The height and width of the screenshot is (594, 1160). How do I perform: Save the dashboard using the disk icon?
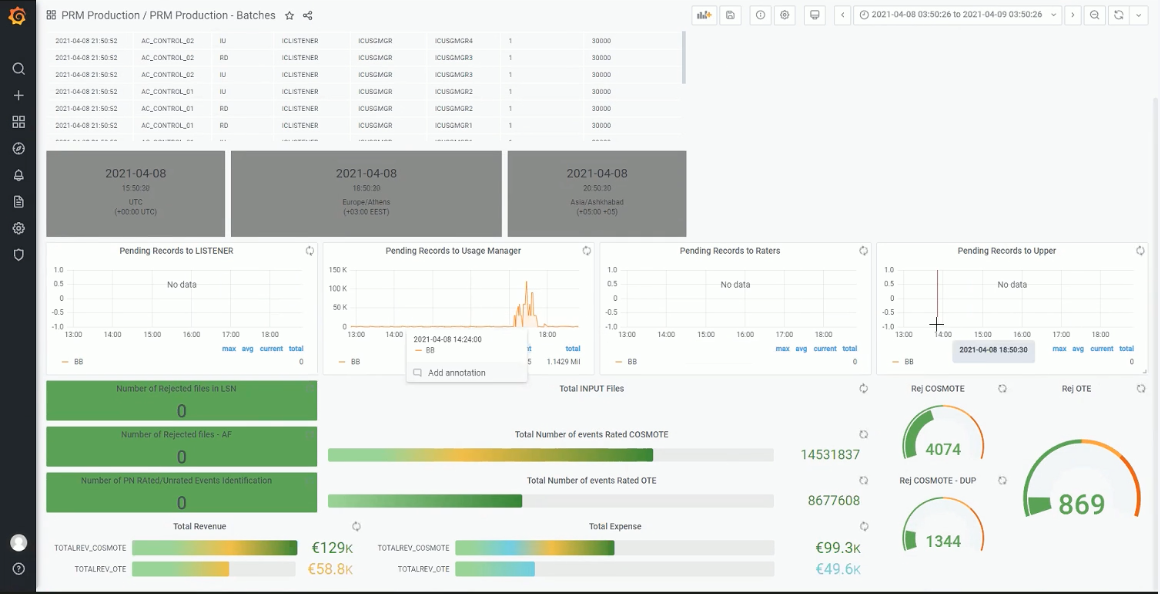click(731, 14)
